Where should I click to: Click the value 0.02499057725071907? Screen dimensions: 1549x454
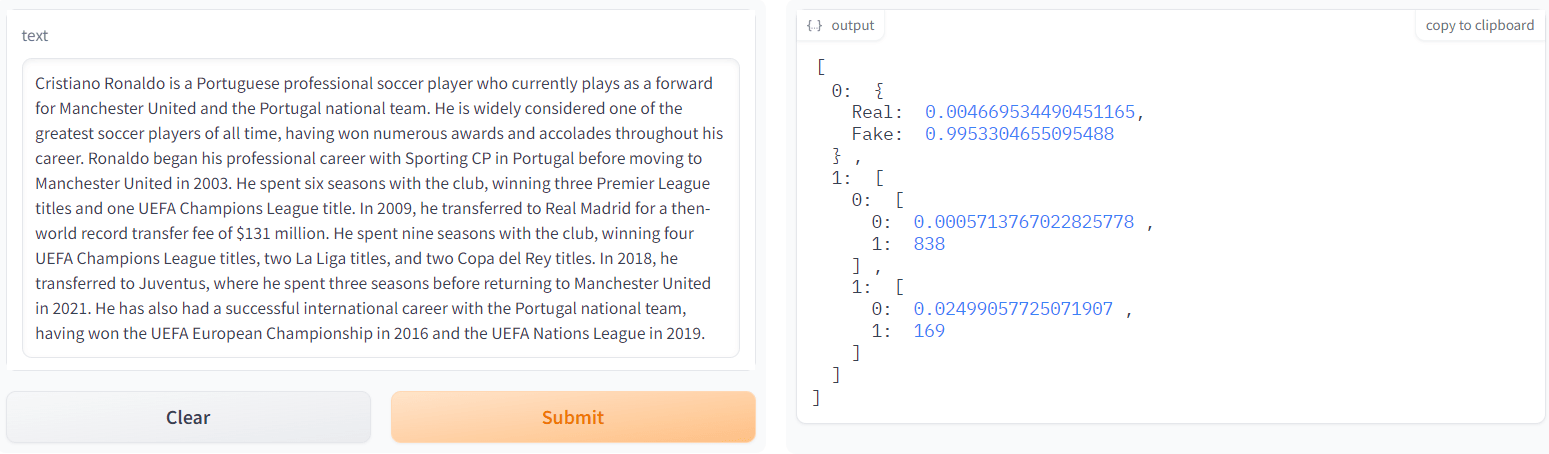[1013, 309]
